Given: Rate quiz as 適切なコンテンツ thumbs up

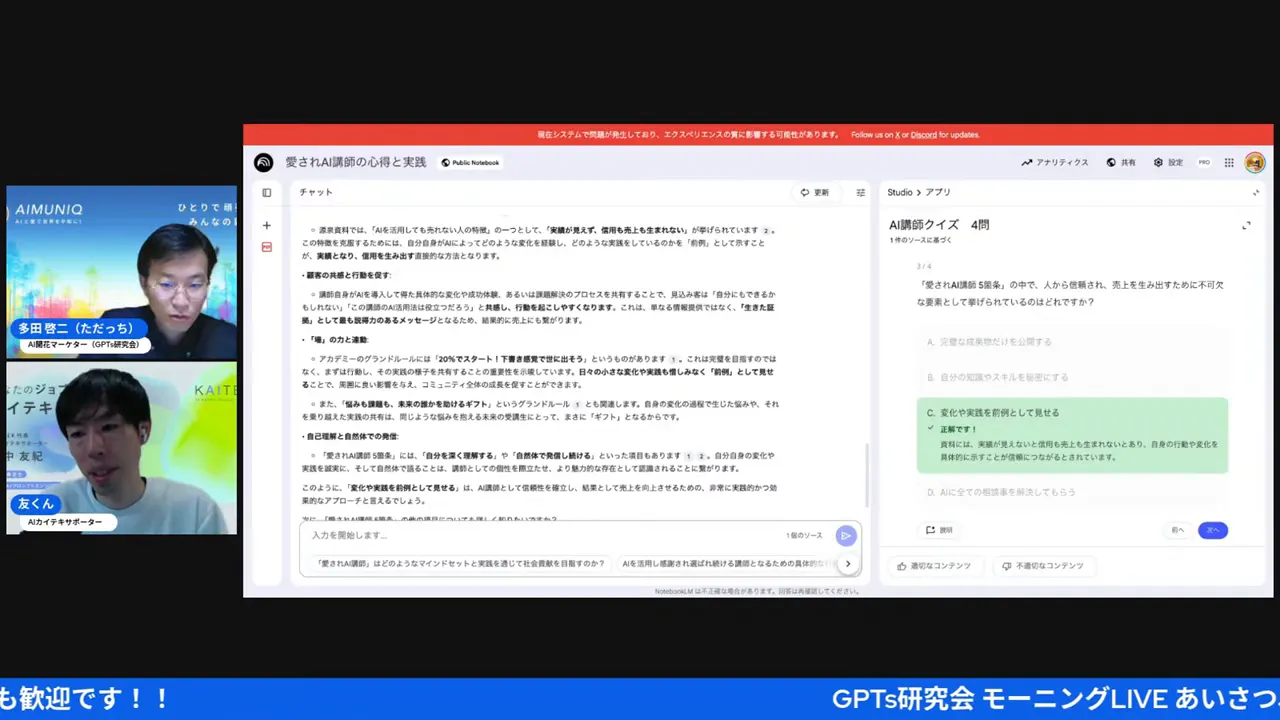Looking at the screenshot, I should click(934, 566).
